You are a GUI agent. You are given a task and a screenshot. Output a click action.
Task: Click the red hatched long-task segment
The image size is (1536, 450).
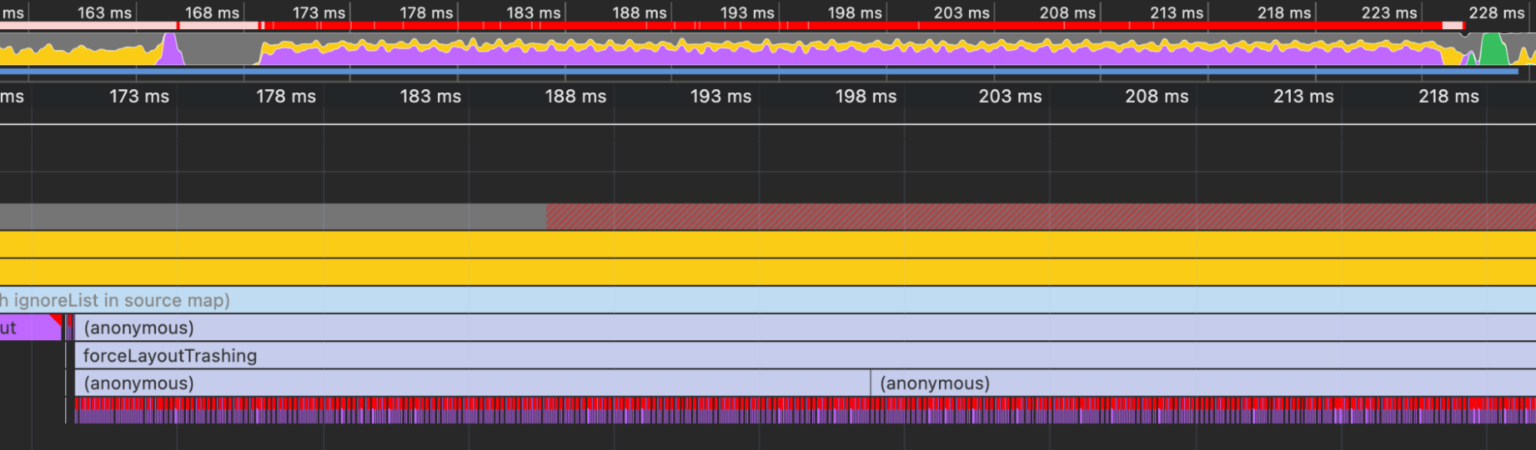[1040, 216]
